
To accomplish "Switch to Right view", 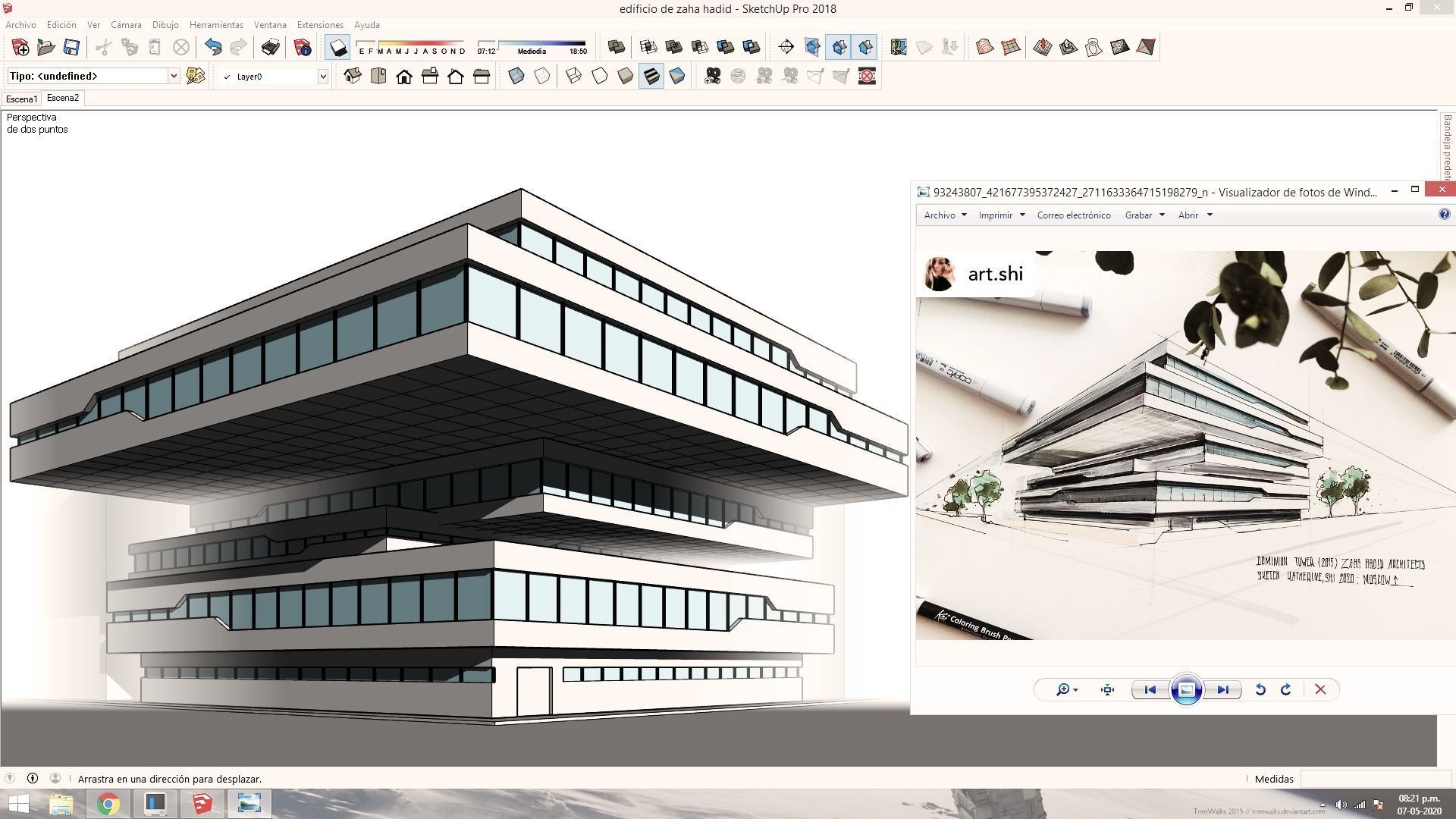I will pyautogui.click(x=430, y=76).
